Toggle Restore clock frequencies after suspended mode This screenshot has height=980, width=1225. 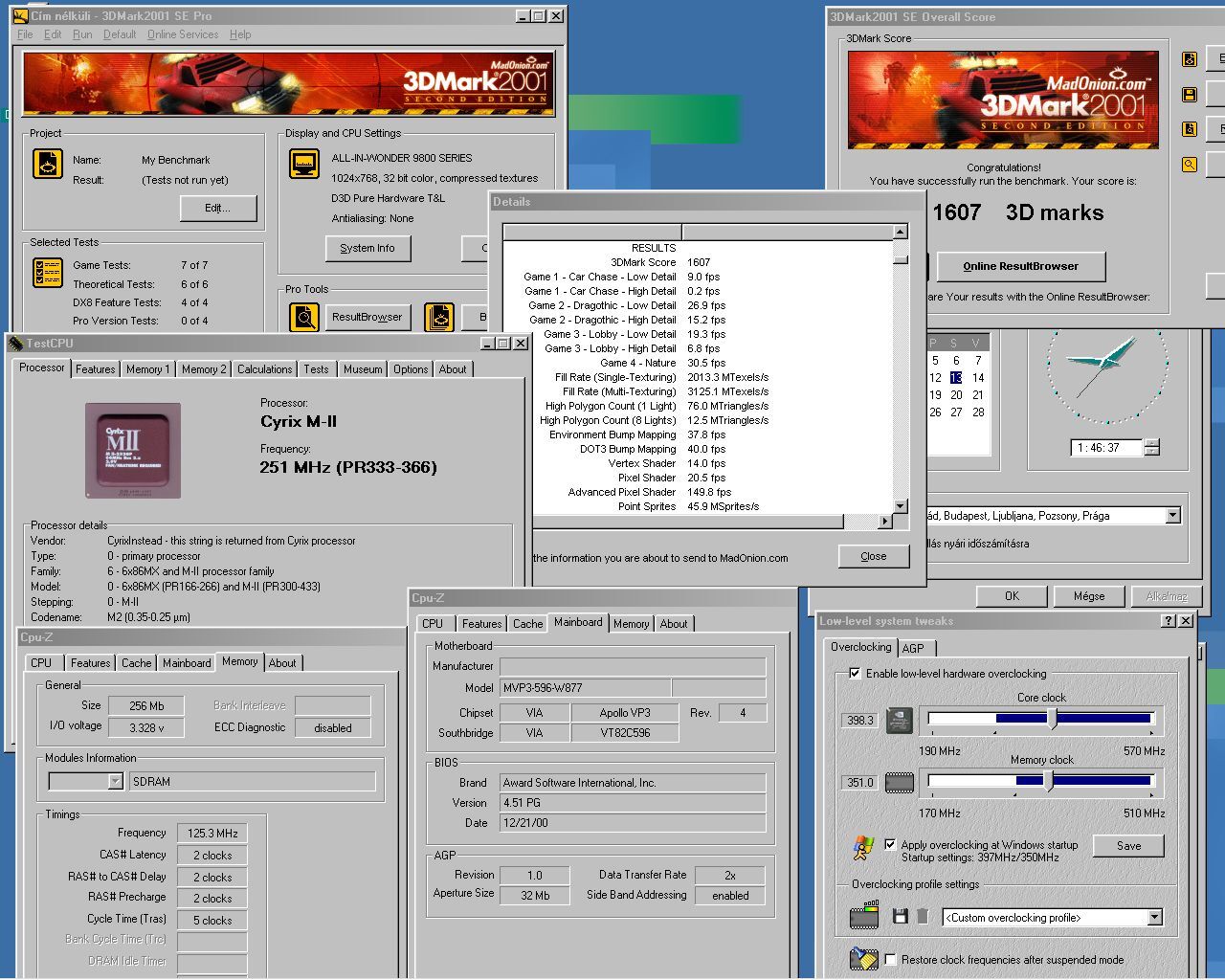pos(890,959)
